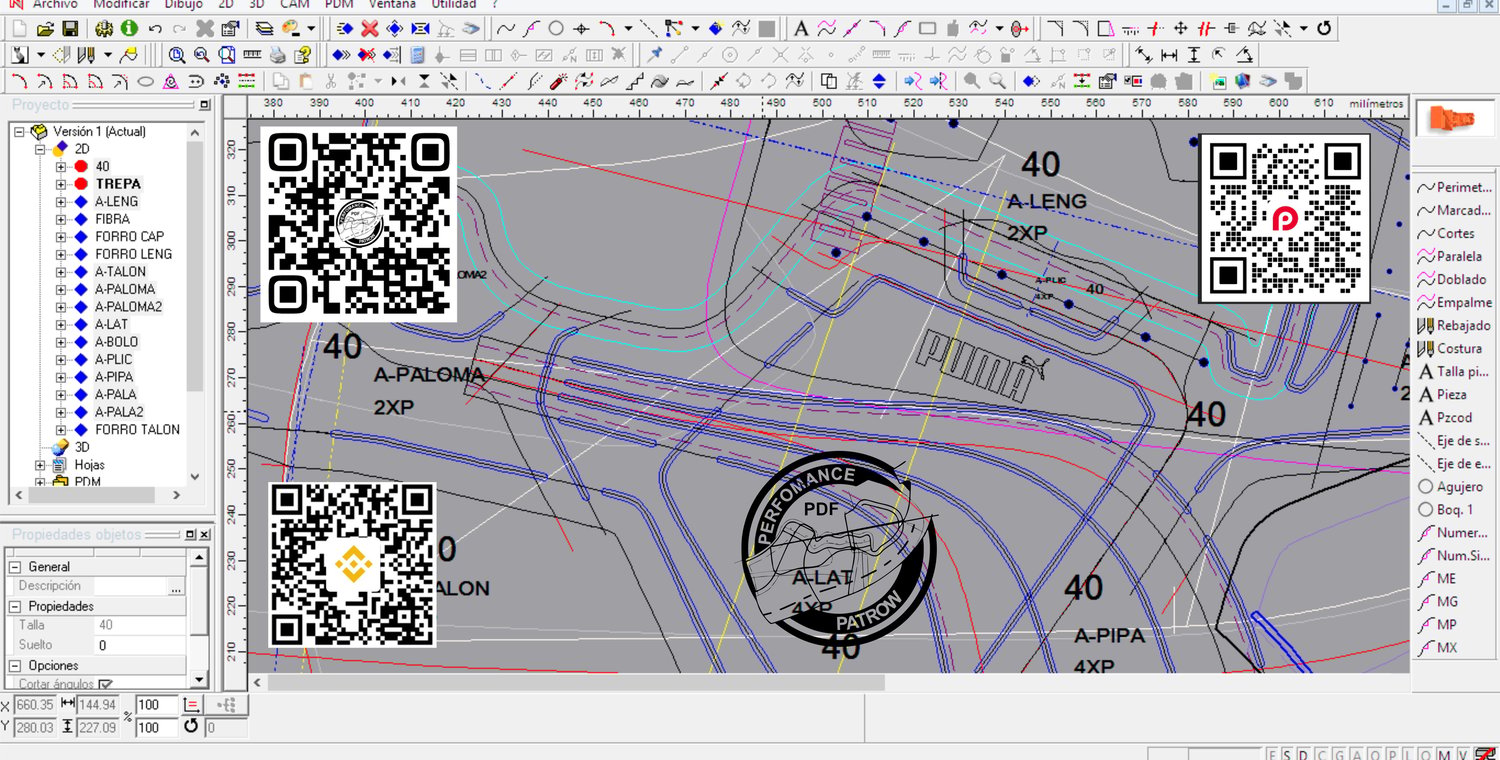Viewport: 1500px width, 760px height.
Task: Click the horizontal canvas scrollbar thumb
Action: (576, 682)
